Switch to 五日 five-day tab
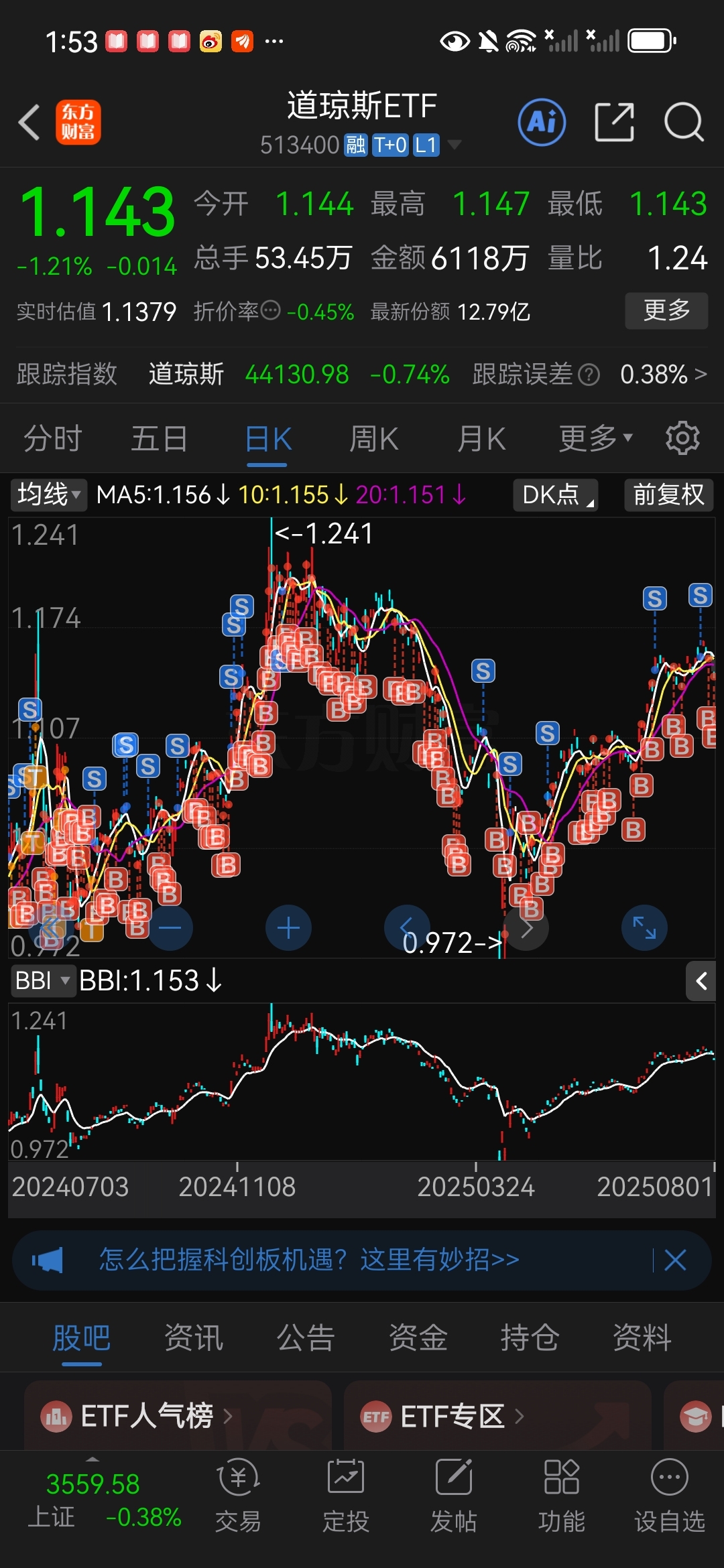This screenshot has width=724, height=1568. (159, 438)
